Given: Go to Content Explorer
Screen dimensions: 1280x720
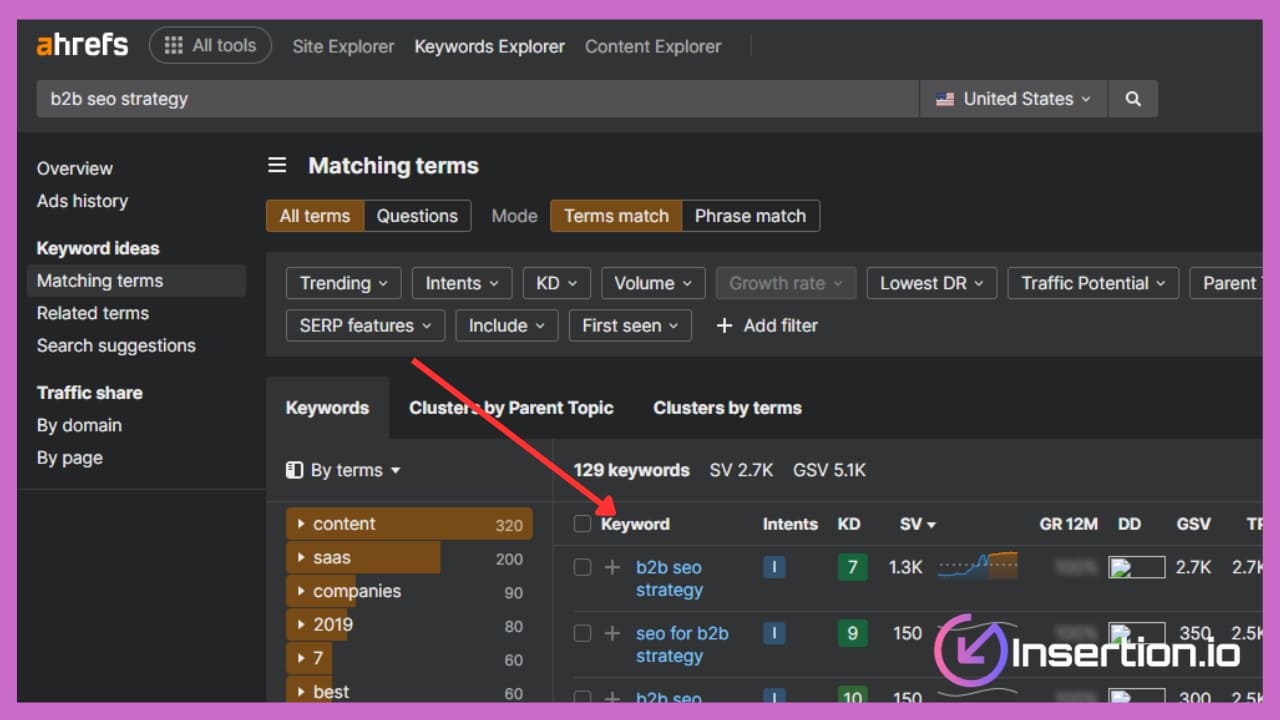Looking at the screenshot, I should pyautogui.click(x=653, y=46).
